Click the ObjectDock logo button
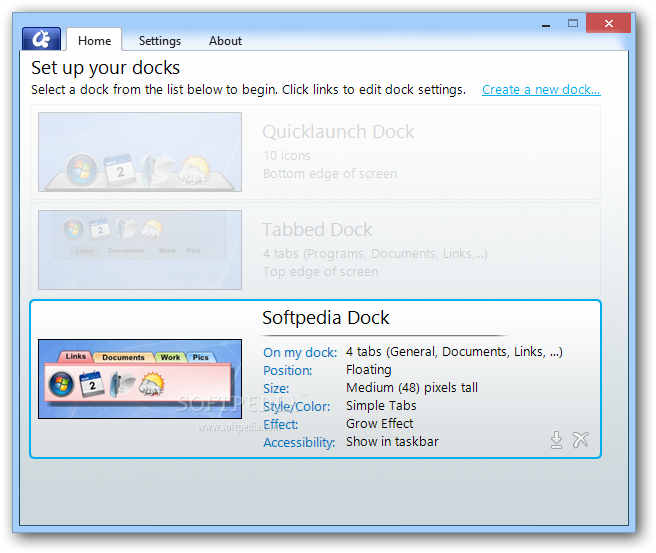656x553 pixels. 41,39
